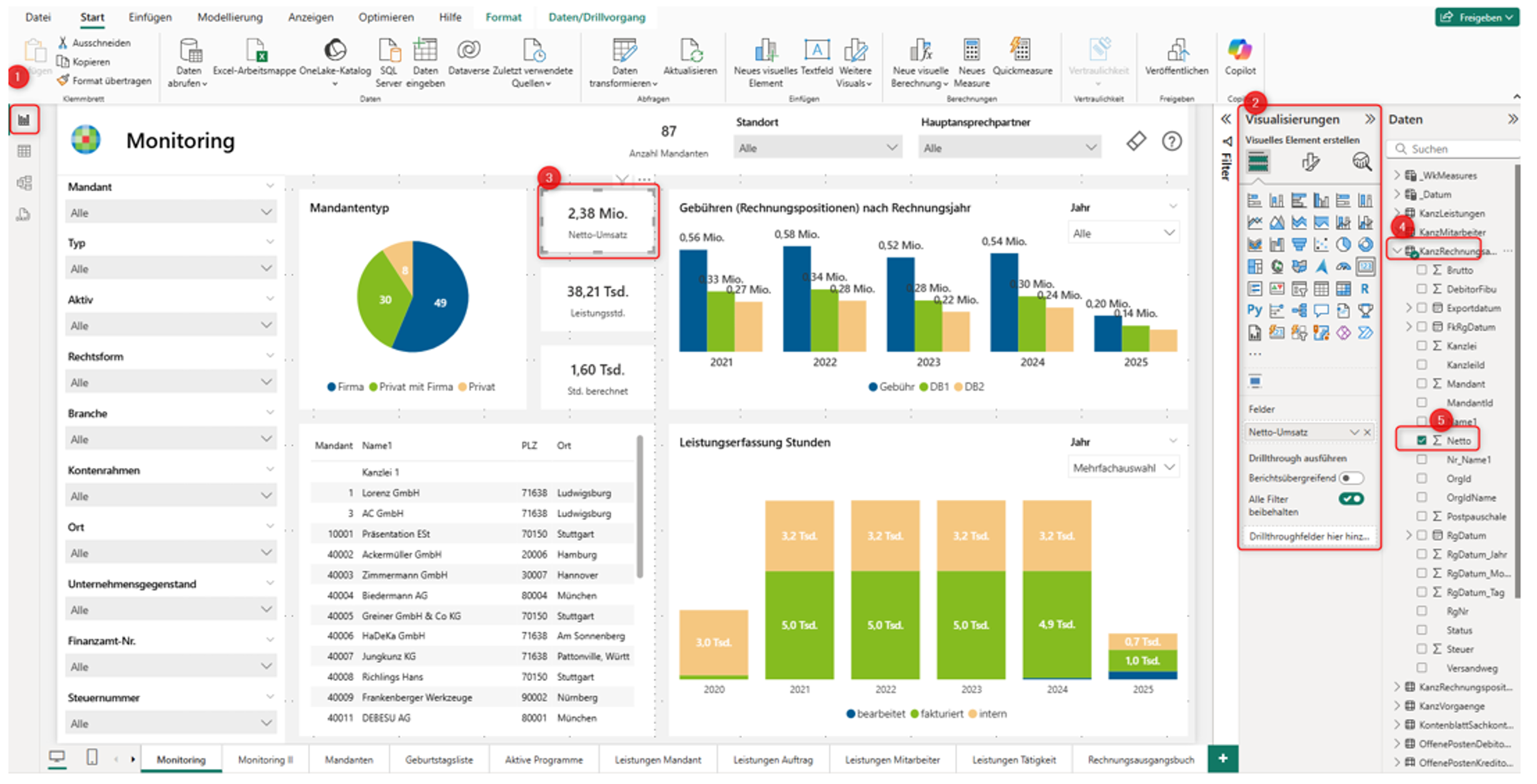Expand the _WkMeasures table

point(1398,176)
